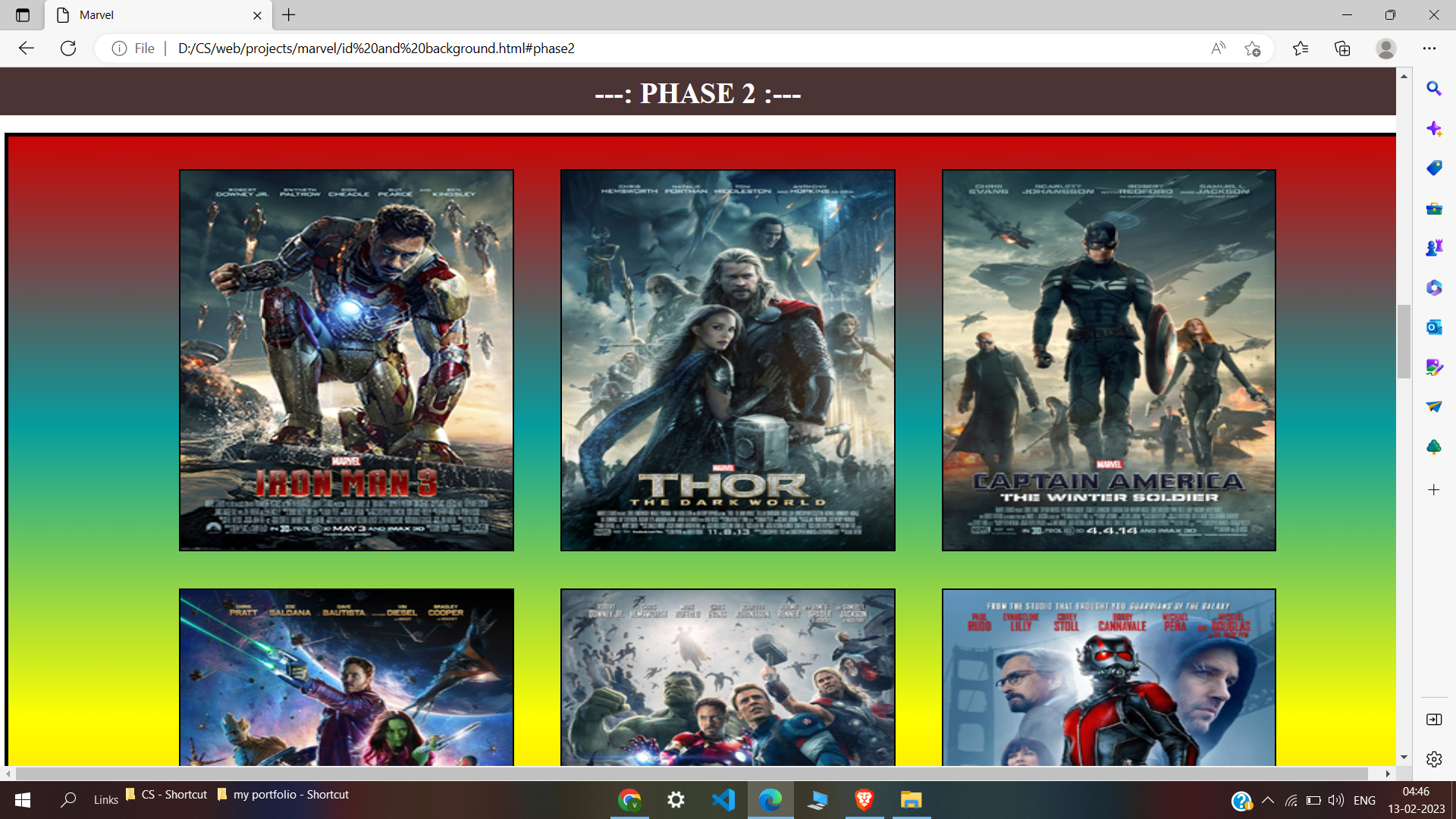Click the Refresh page button
This screenshot has width=1456, height=819.
click(x=68, y=48)
